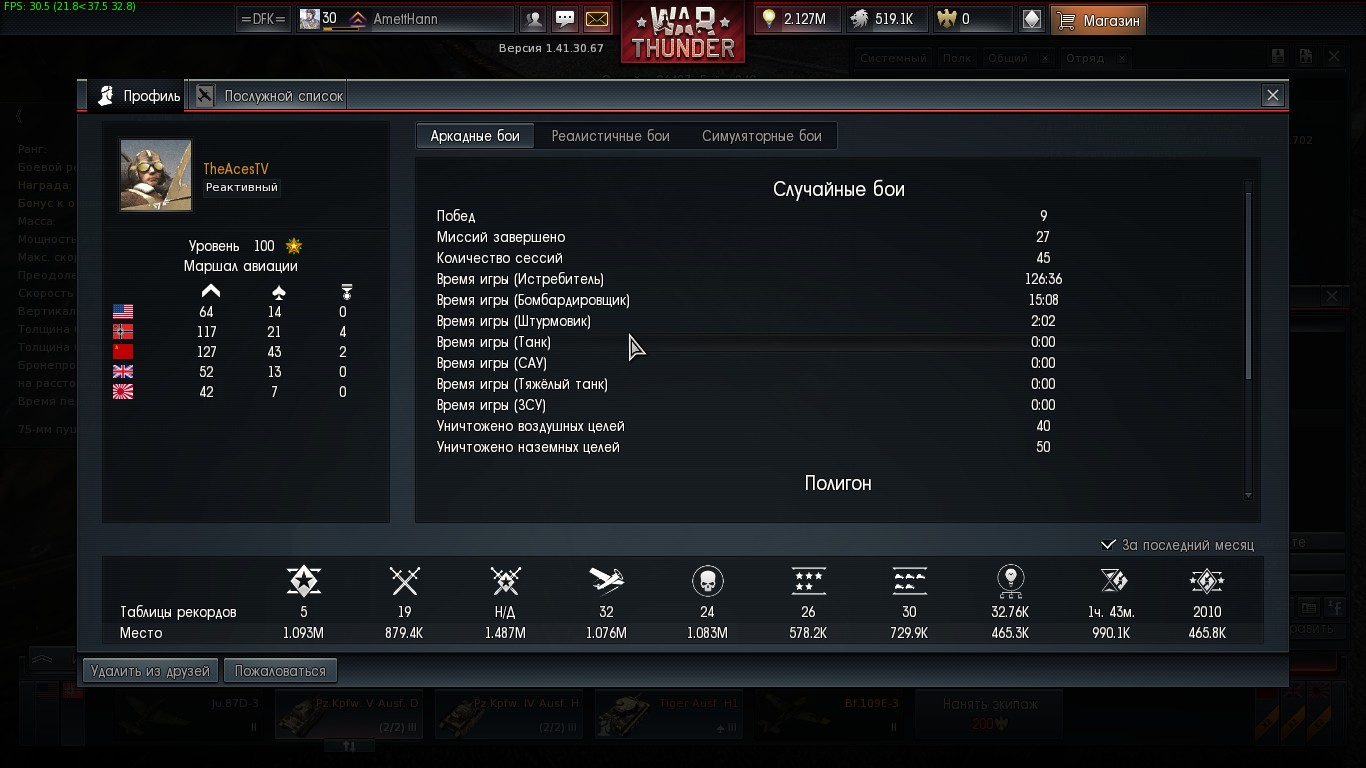
Task: Select the skull deaths leaderboard icon
Action: pos(707,581)
